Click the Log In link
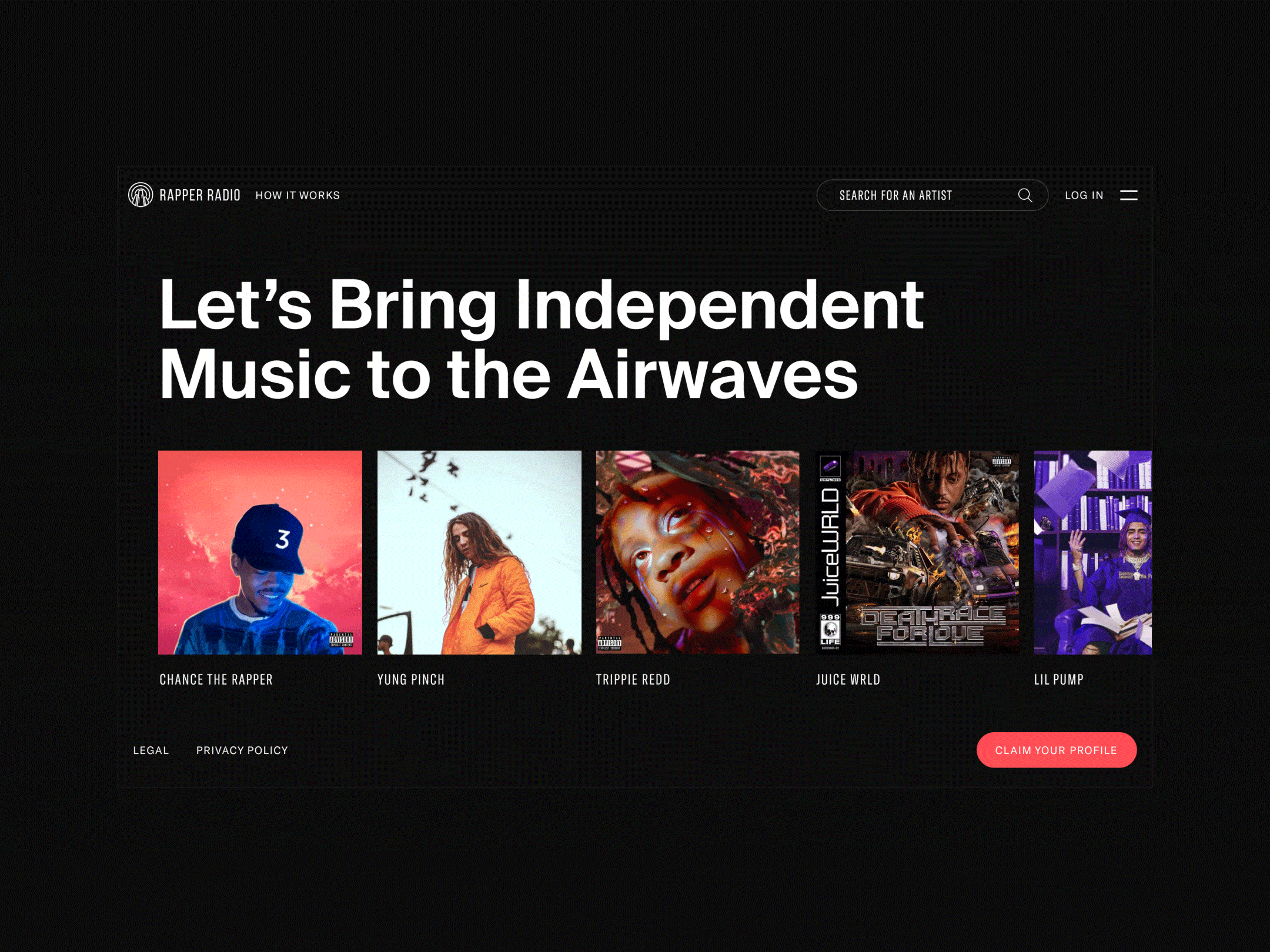Screen dimensions: 1270x952 pos(1084,195)
